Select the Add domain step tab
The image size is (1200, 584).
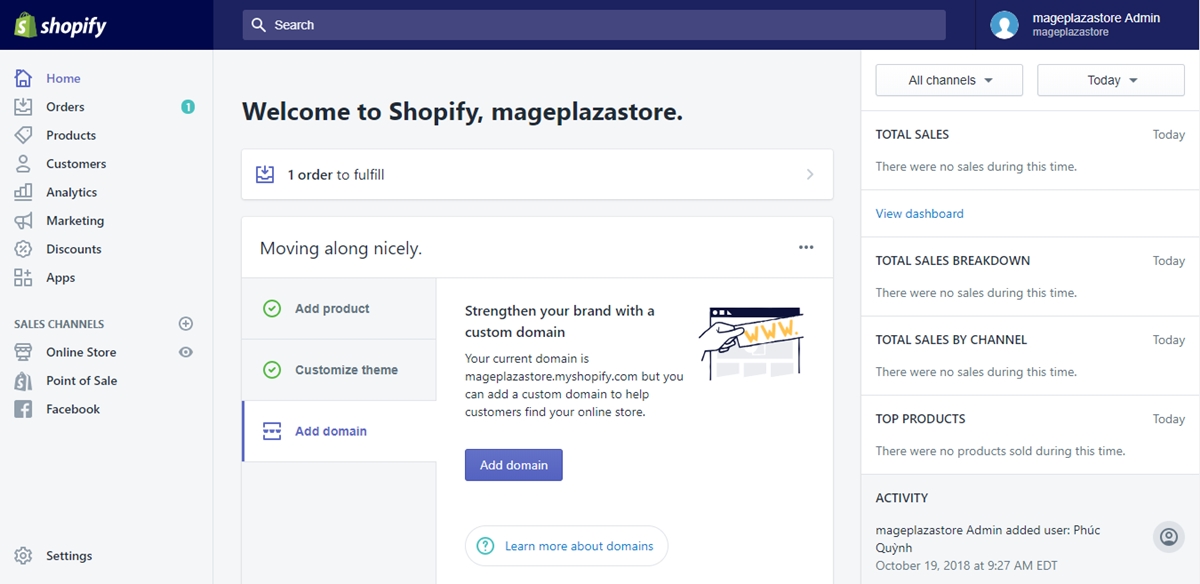coord(339,431)
